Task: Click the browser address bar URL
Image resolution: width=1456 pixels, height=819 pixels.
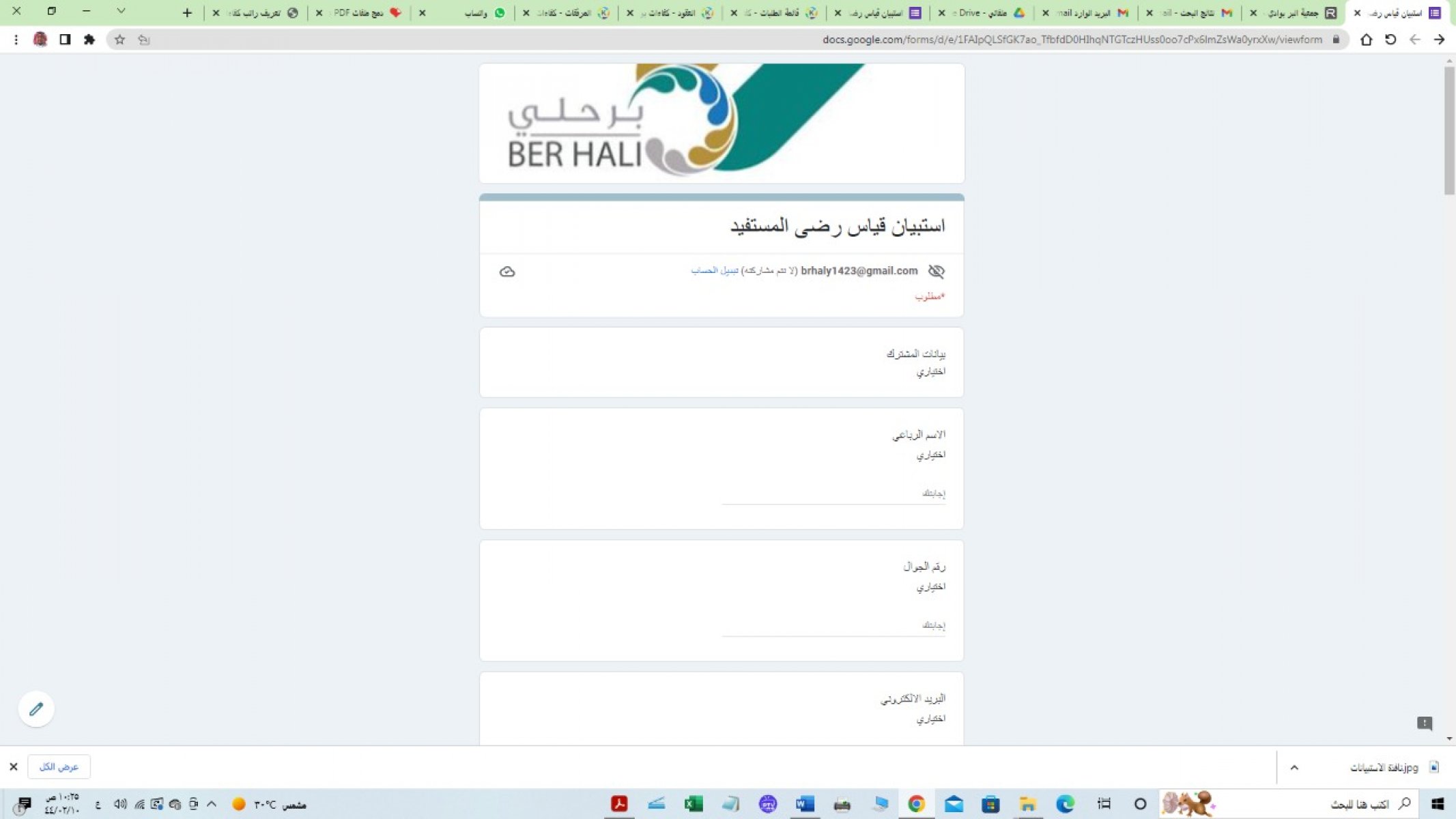Action: (1072, 40)
